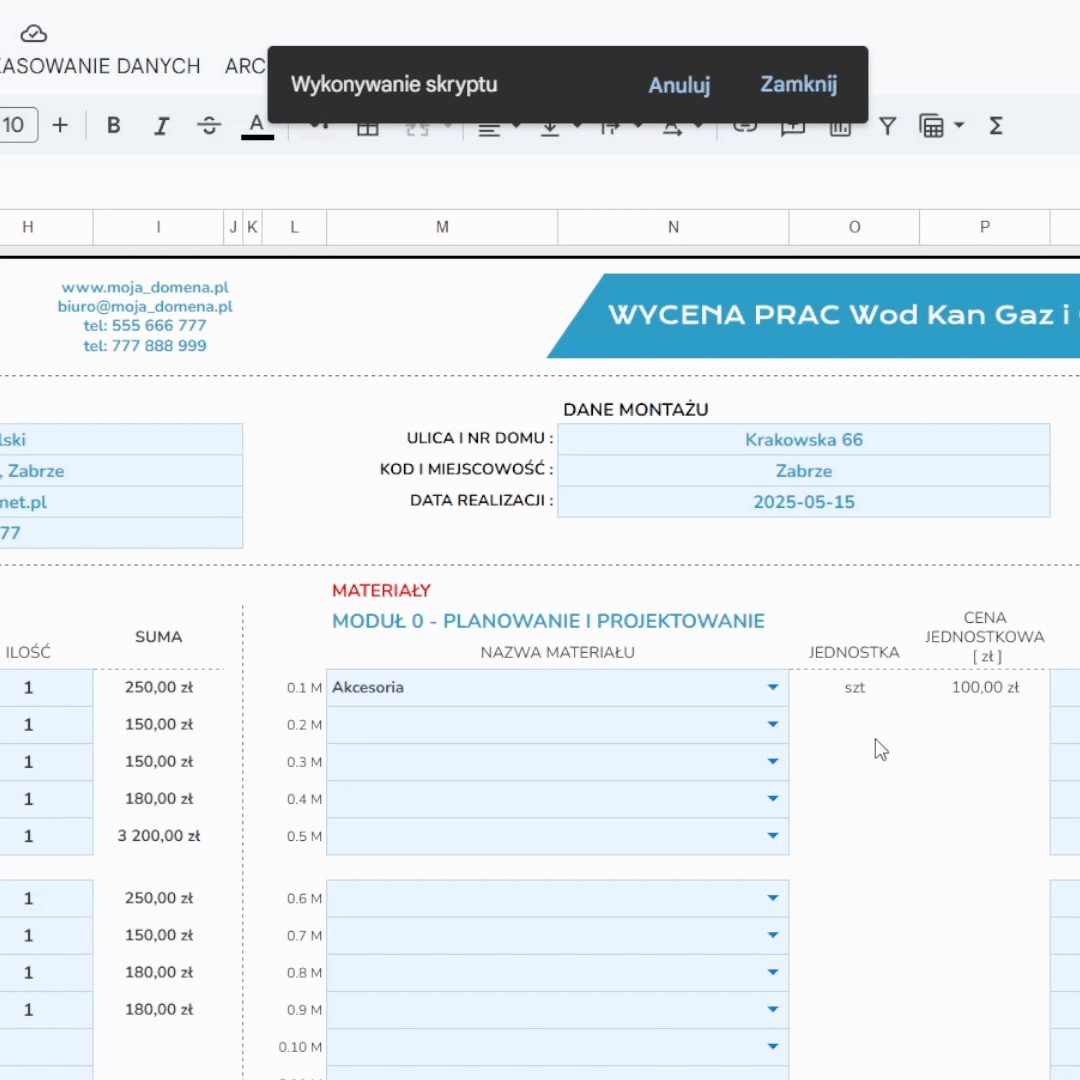This screenshot has height=1080, width=1080.
Task: Toggle bold formatting
Action: coord(114,125)
